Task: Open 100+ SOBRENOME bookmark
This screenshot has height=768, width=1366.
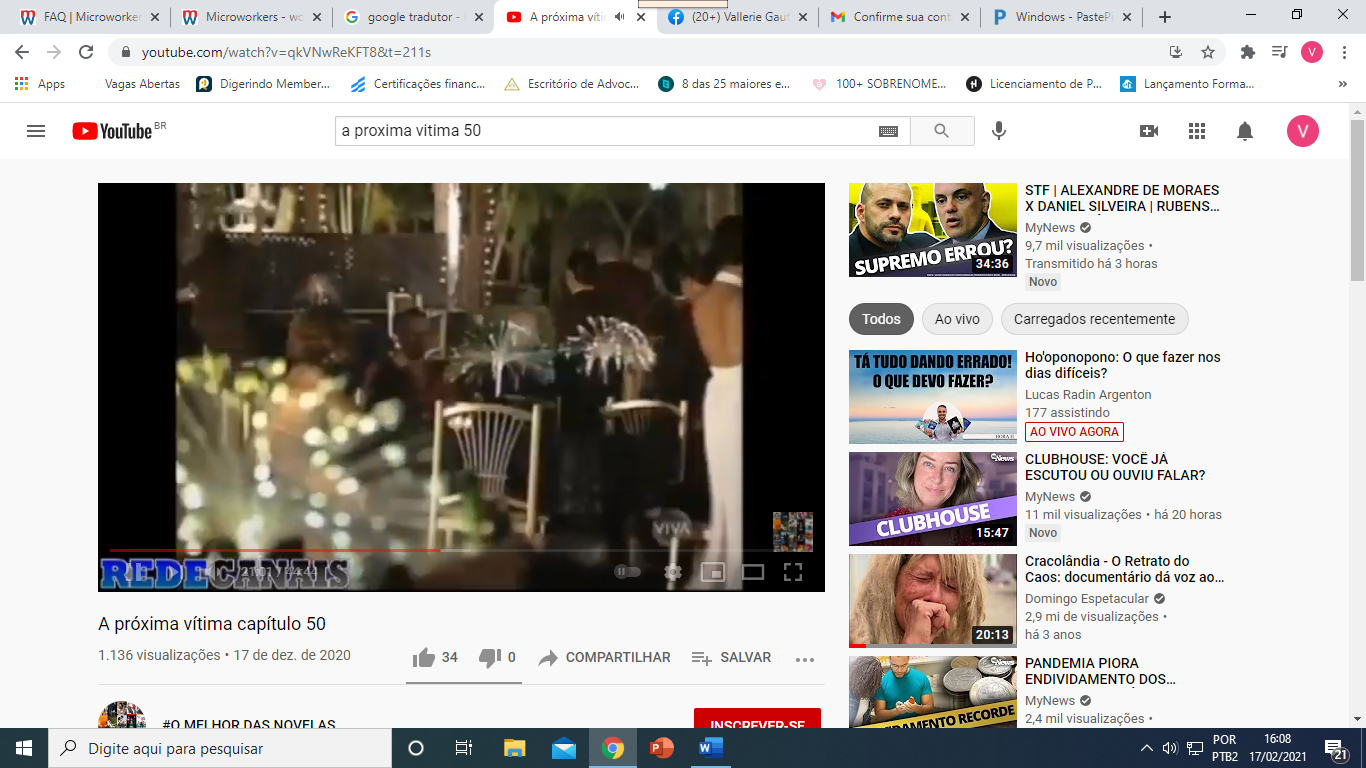Action: (879, 84)
